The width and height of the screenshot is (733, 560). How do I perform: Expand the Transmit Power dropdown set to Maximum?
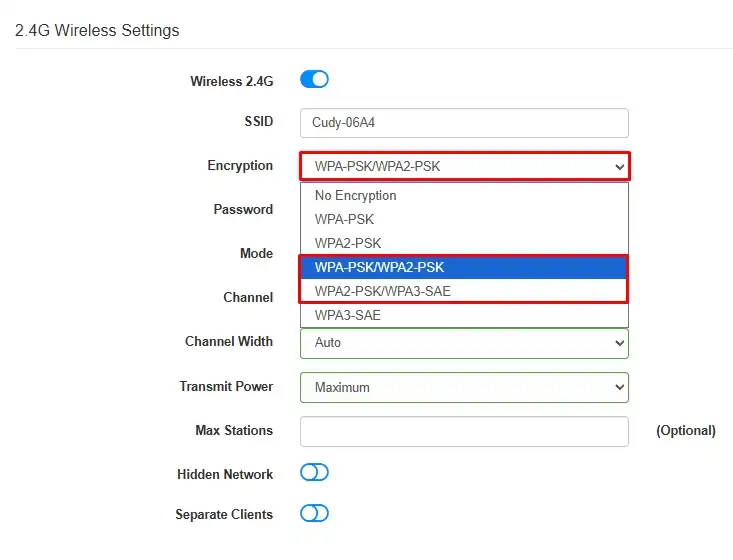[x=464, y=388]
